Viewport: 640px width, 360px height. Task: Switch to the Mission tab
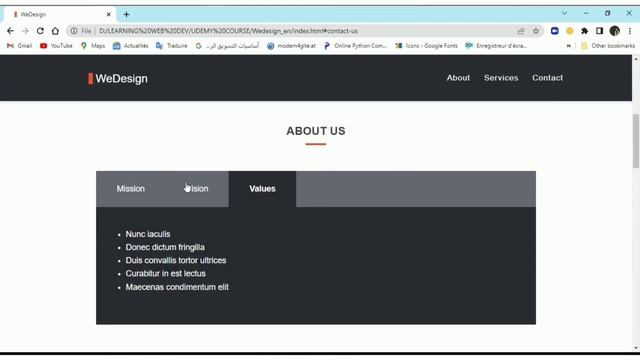click(131, 189)
